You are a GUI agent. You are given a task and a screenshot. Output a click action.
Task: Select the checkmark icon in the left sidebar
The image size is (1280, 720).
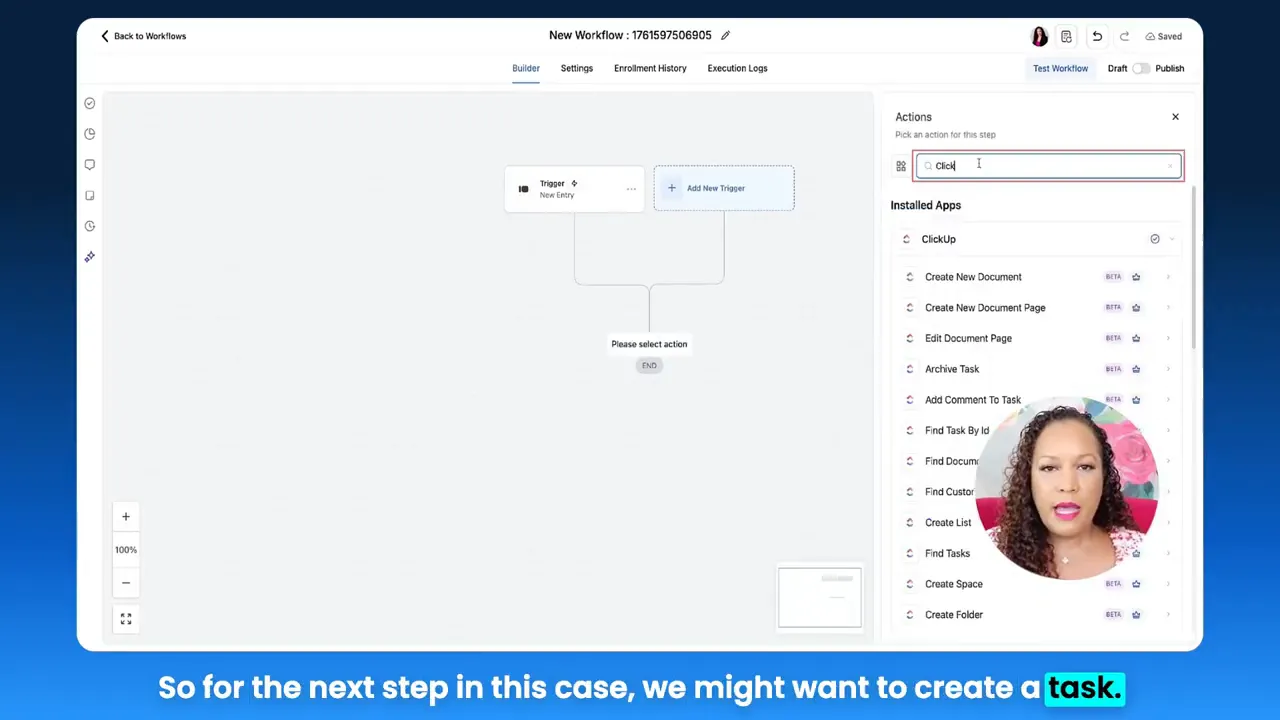[x=89, y=103]
